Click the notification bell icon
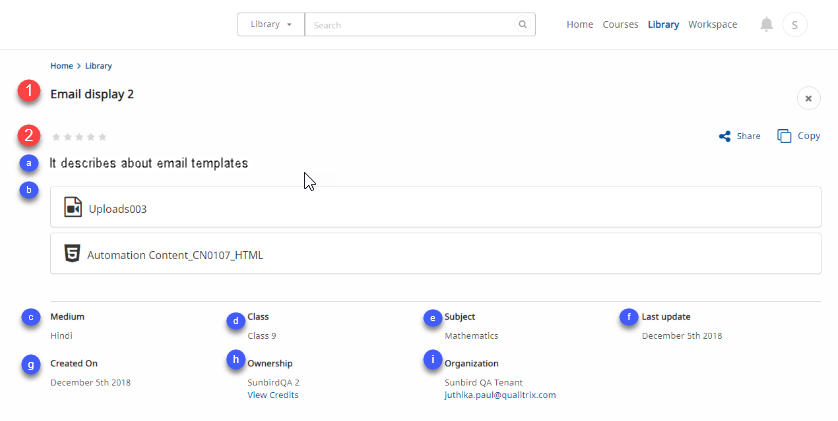The width and height of the screenshot is (838, 421). [x=766, y=25]
